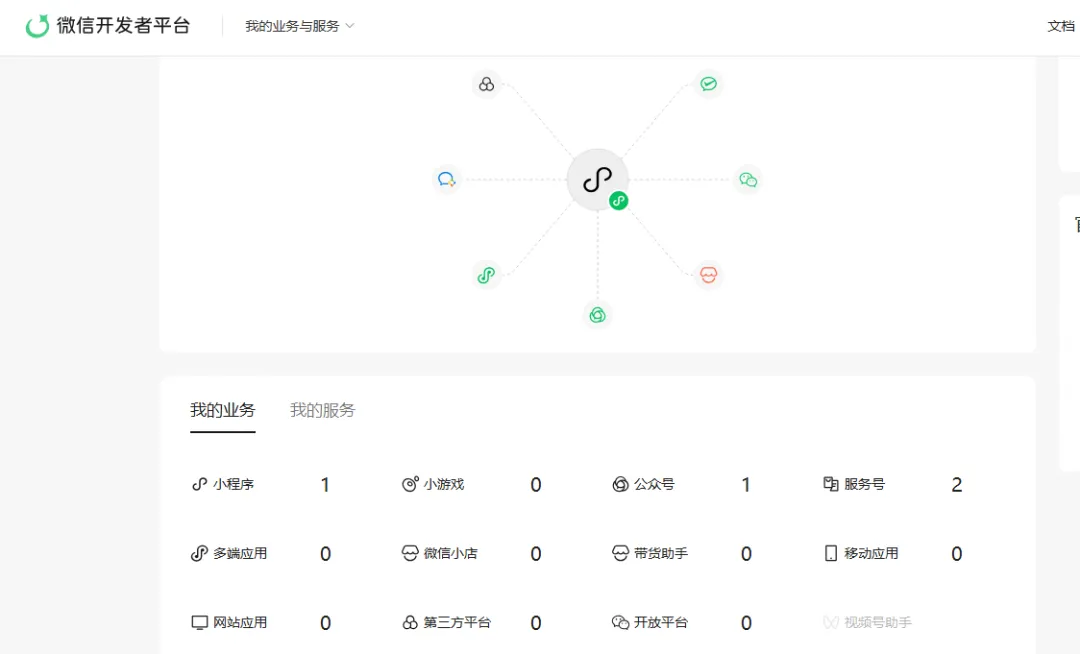Click the central mini program node
Screen dimensions: 1080x654
click(x=597, y=180)
